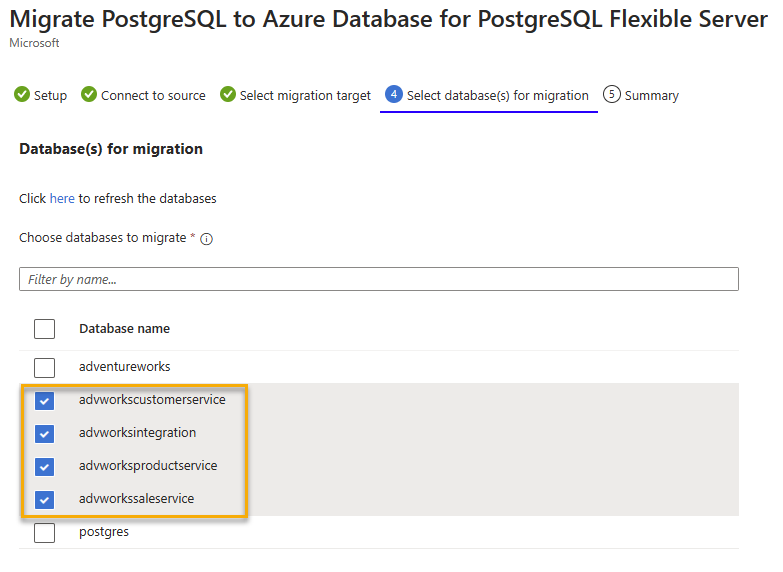Check the postgres database checkbox
Viewport: 783px width, 572px height.
pyautogui.click(x=44, y=533)
